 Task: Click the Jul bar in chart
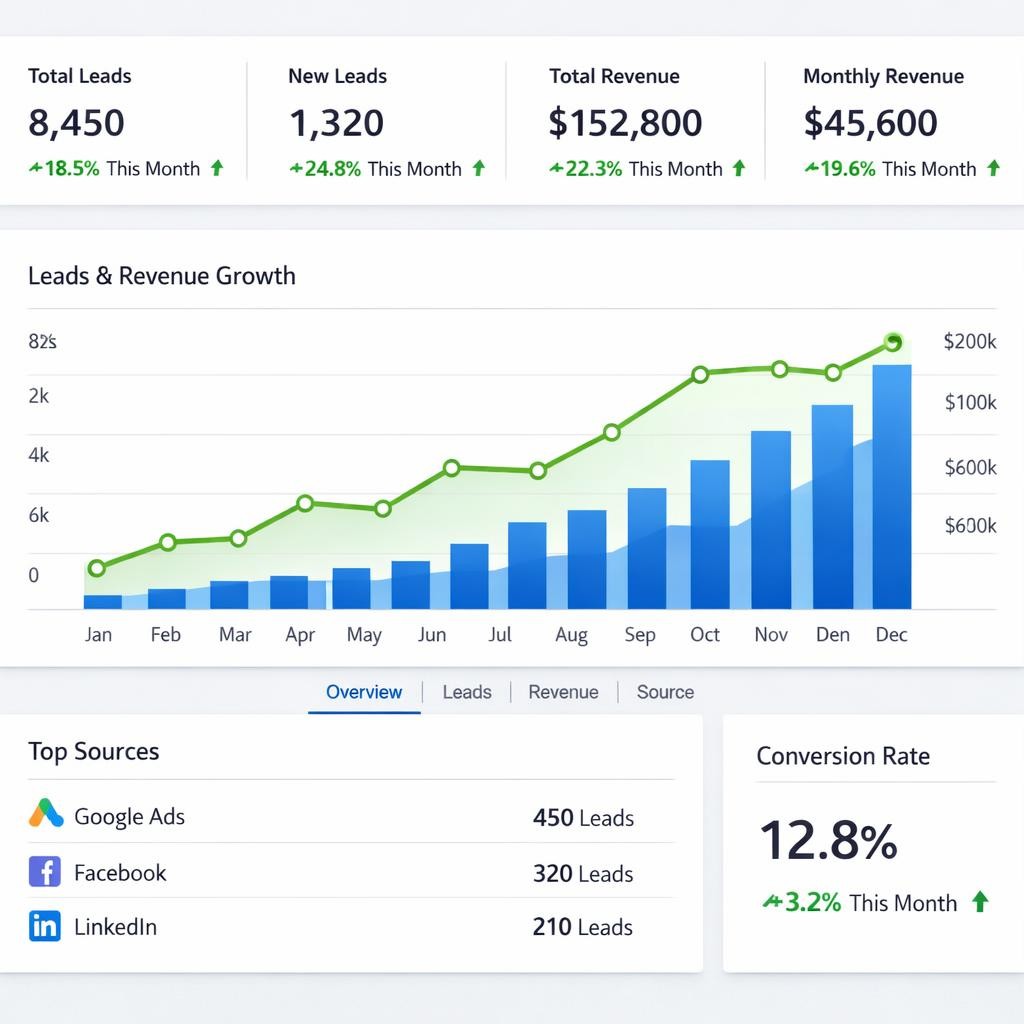coord(527,566)
